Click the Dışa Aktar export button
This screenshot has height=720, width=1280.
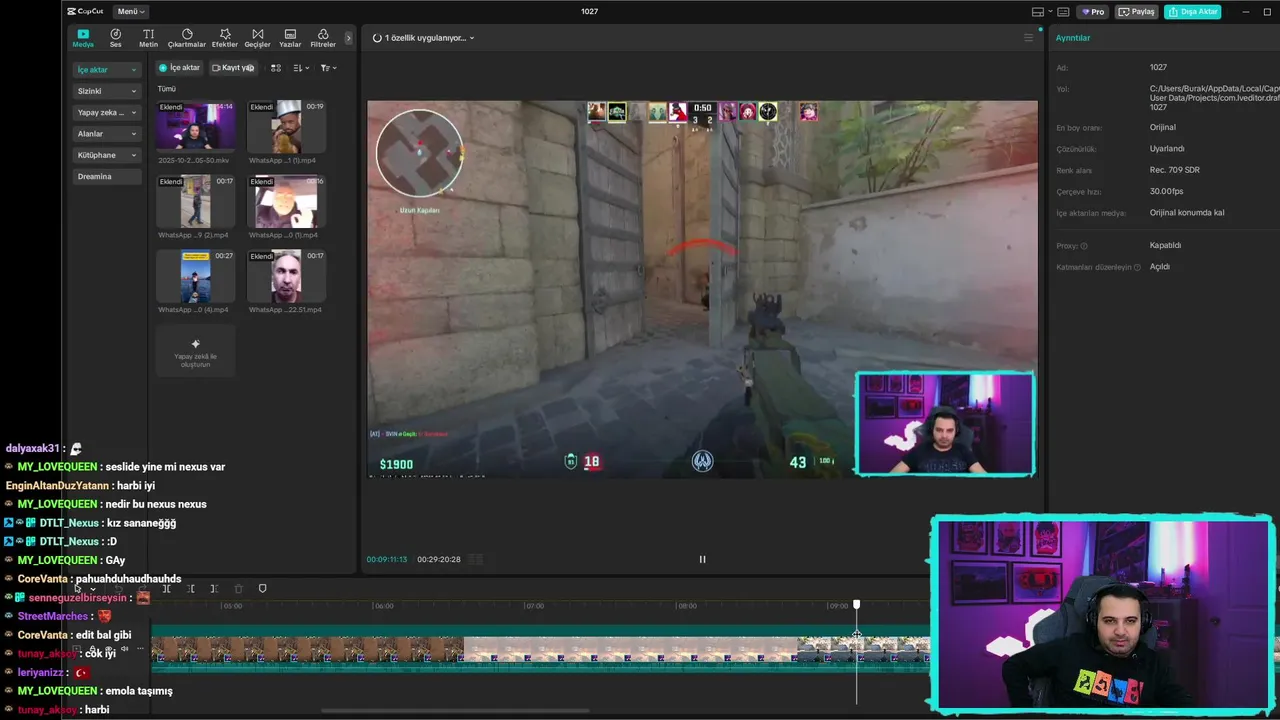pos(1192,12)
